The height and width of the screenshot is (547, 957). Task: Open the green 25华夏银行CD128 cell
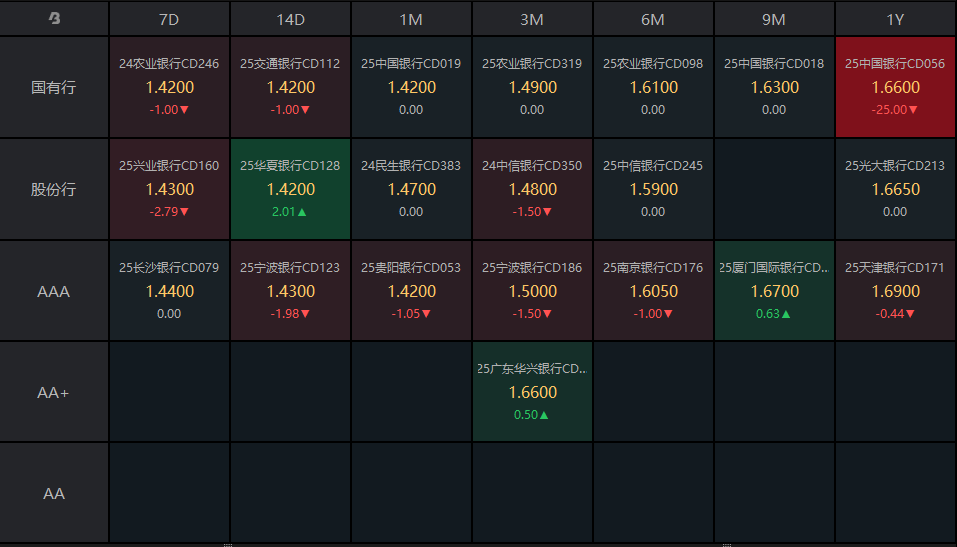pos(290,189)
